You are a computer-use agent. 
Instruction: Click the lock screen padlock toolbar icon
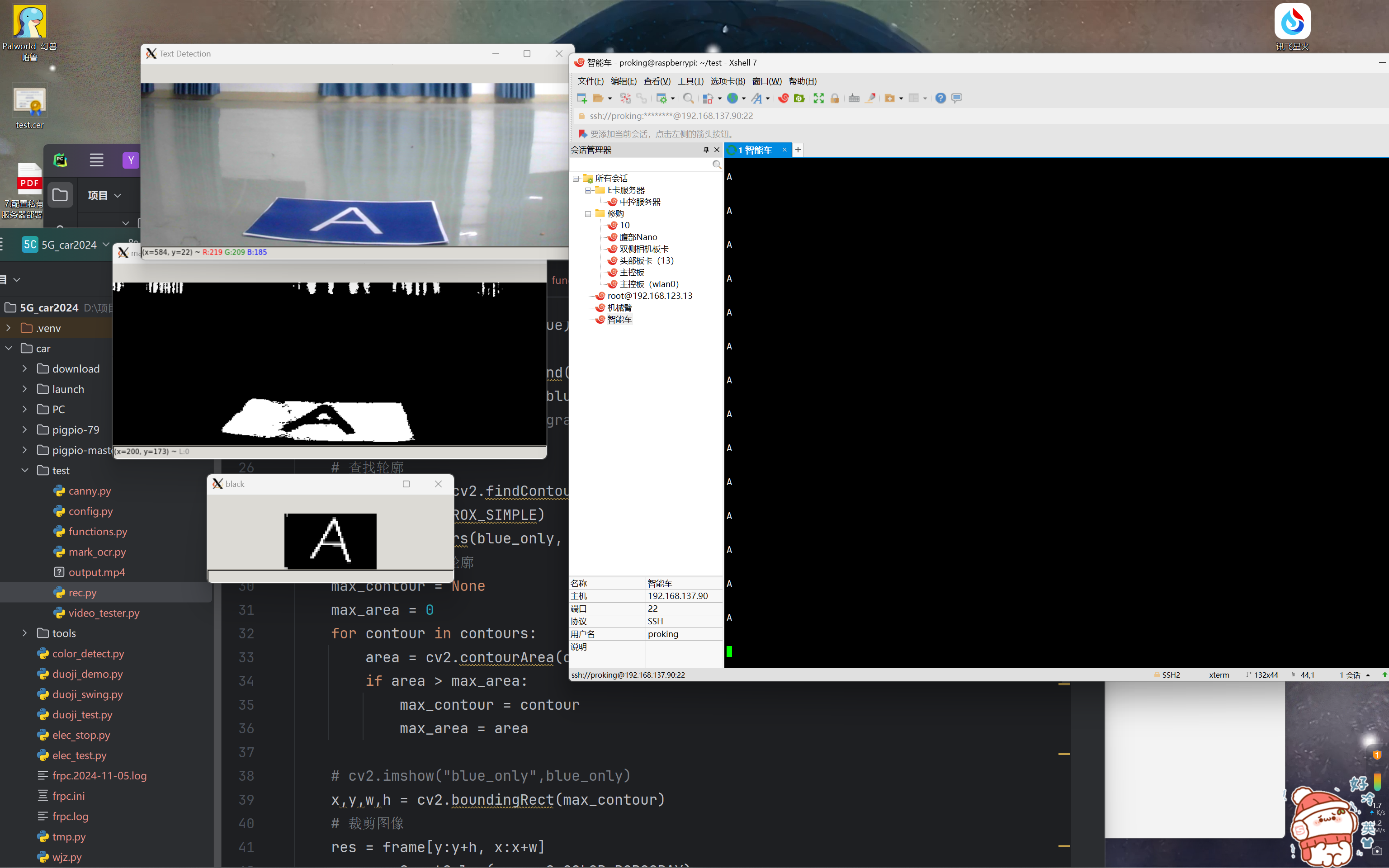pos(835,98)
